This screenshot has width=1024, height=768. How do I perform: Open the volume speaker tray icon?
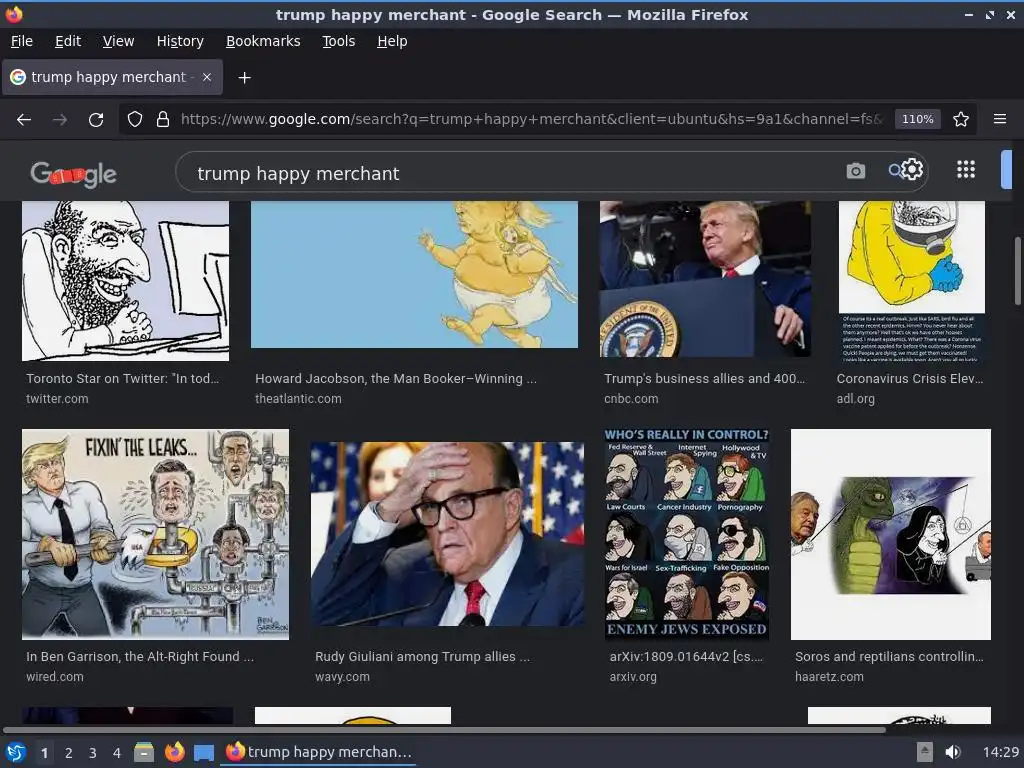point(953,752)
